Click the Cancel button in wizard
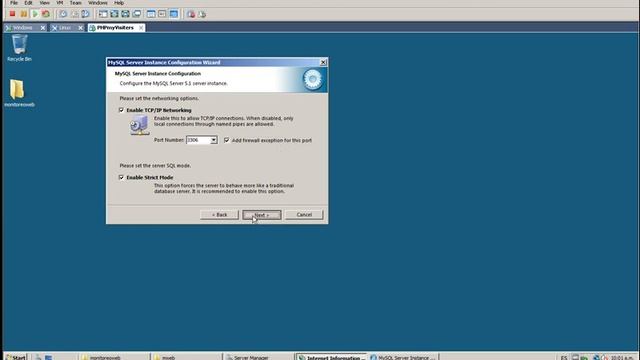This screenshot has height=360, width=640. (x=304, y=215)
